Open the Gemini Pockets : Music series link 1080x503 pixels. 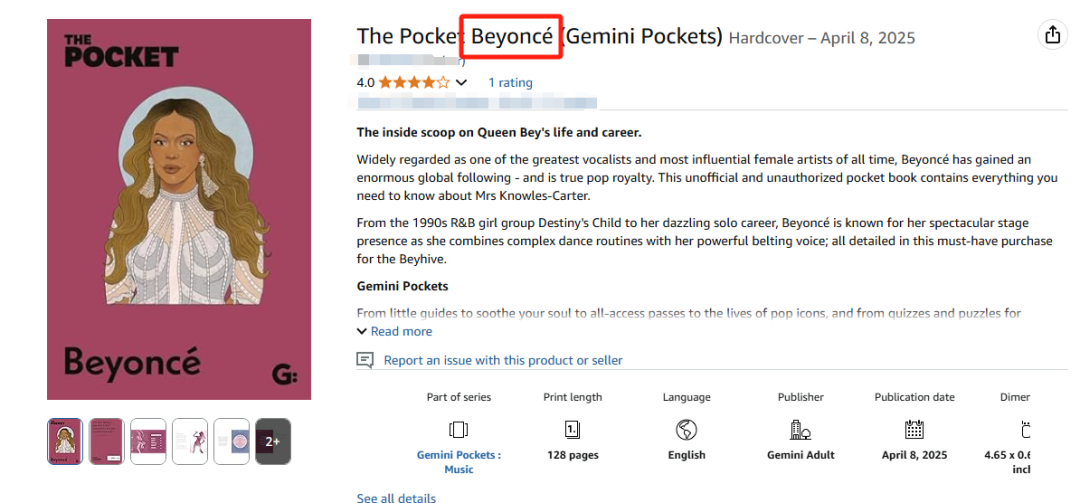tap(459, 462)
